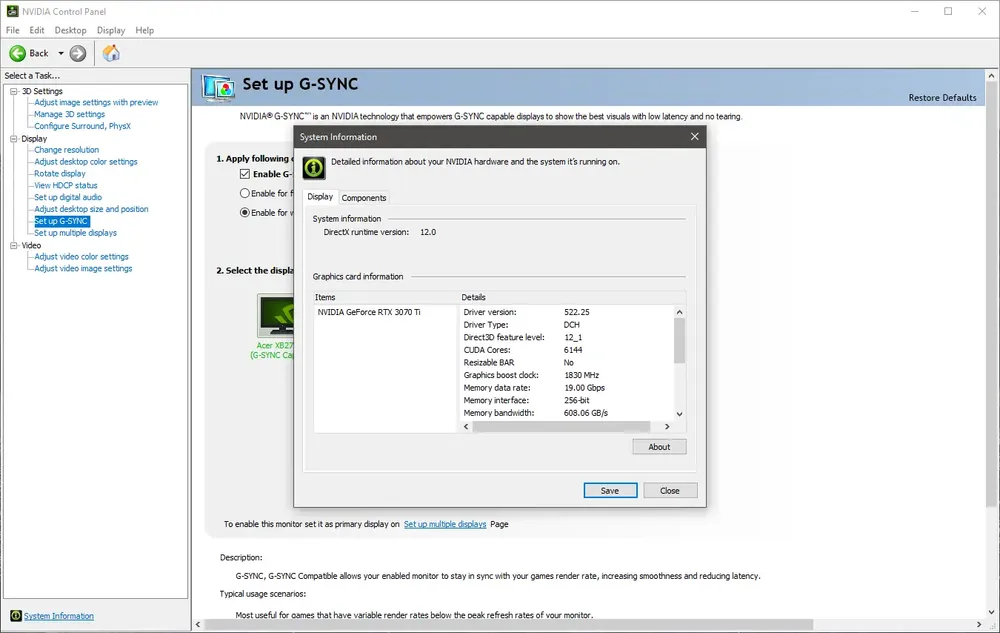Click the Resizable BAR row label
Image resolution: width=1000 pixels, height=633 pixels.
coord(489,363)
